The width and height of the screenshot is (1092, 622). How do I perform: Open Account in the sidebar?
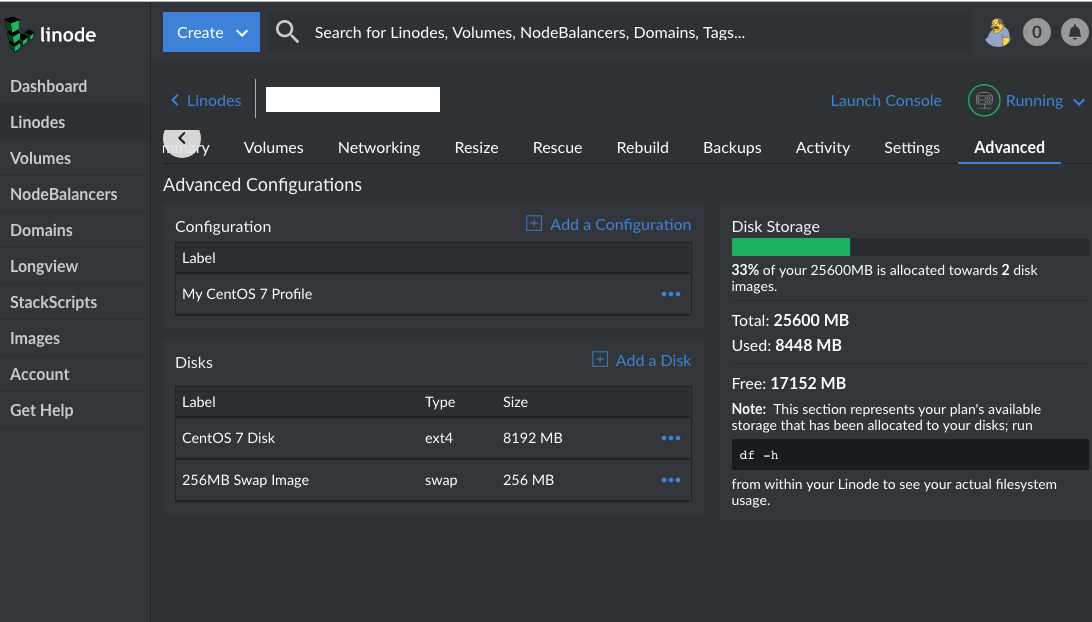75,374
